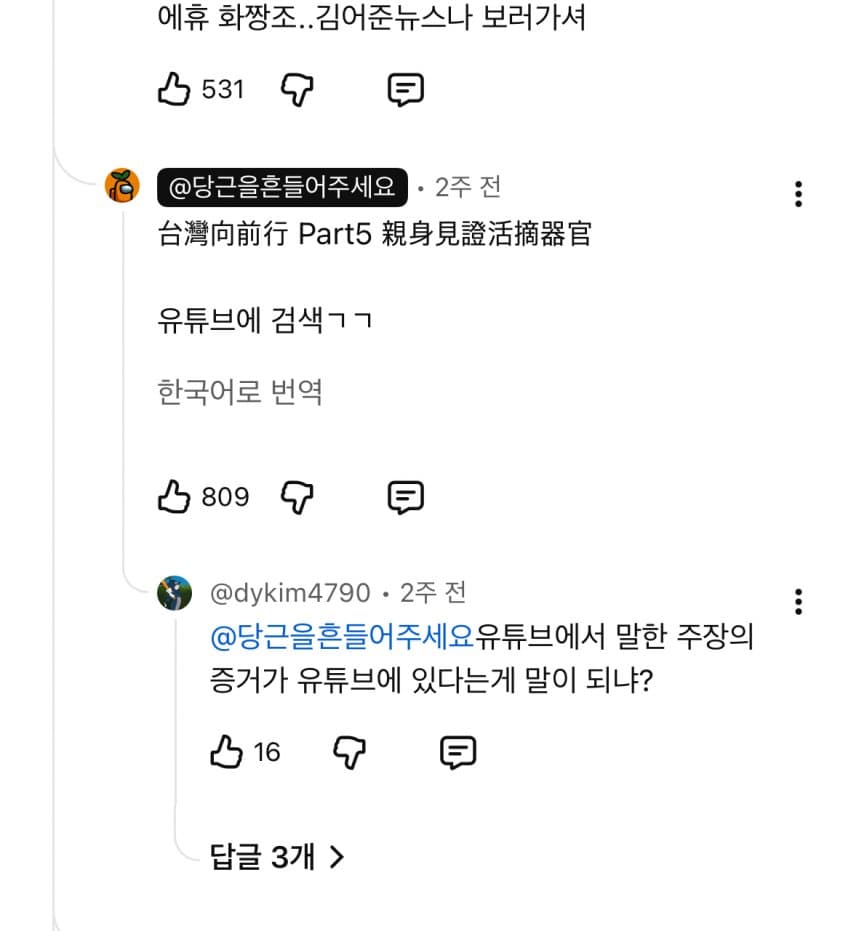850x931 pixels.
Task: Open more options menu for @dykim4790 reply
Action: click(x=797, y=601)
